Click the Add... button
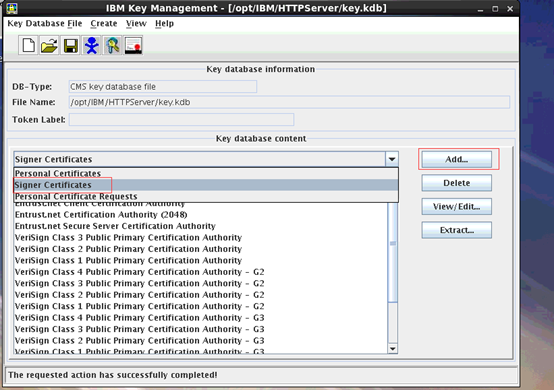554x390 pixels. 456,159
